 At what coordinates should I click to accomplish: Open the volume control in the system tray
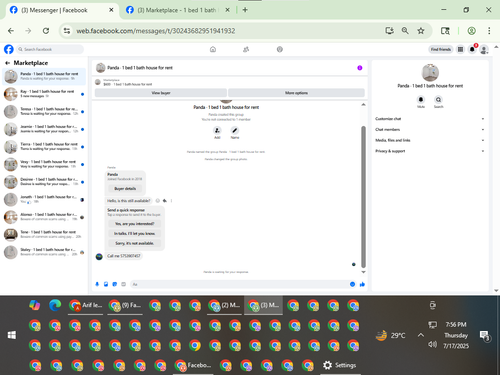pyautogui.click(x=432, y=344)
